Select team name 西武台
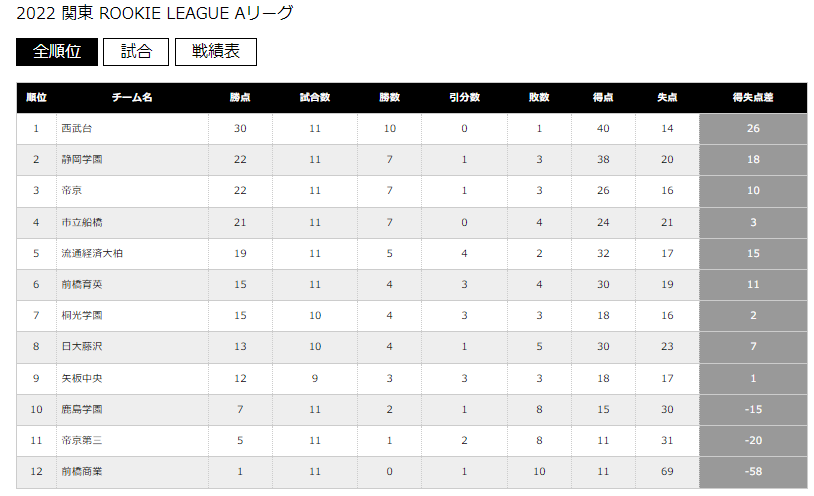814x496 pixels. pos(77,128)
